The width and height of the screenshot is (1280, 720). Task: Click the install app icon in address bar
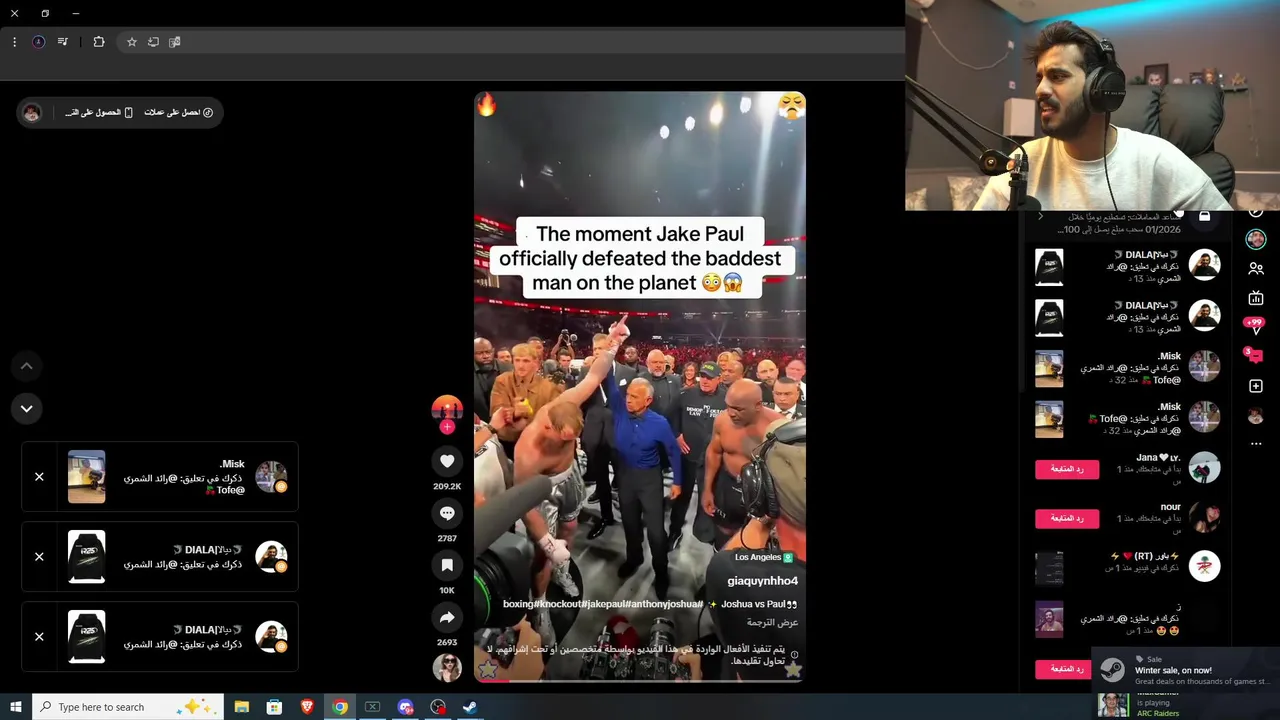(153, 42)
